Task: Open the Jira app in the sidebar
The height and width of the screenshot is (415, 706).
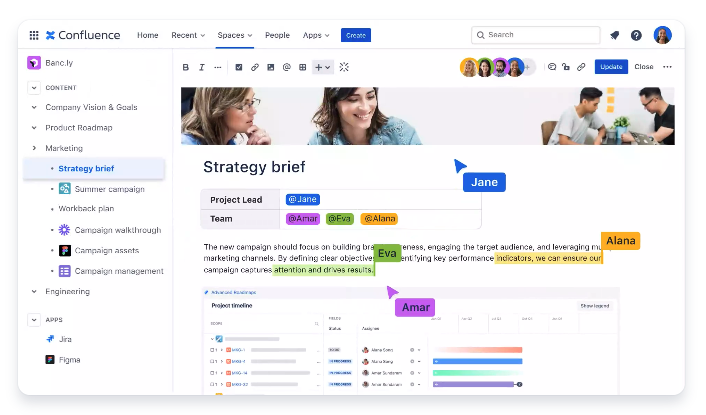Action: (59, 339)
